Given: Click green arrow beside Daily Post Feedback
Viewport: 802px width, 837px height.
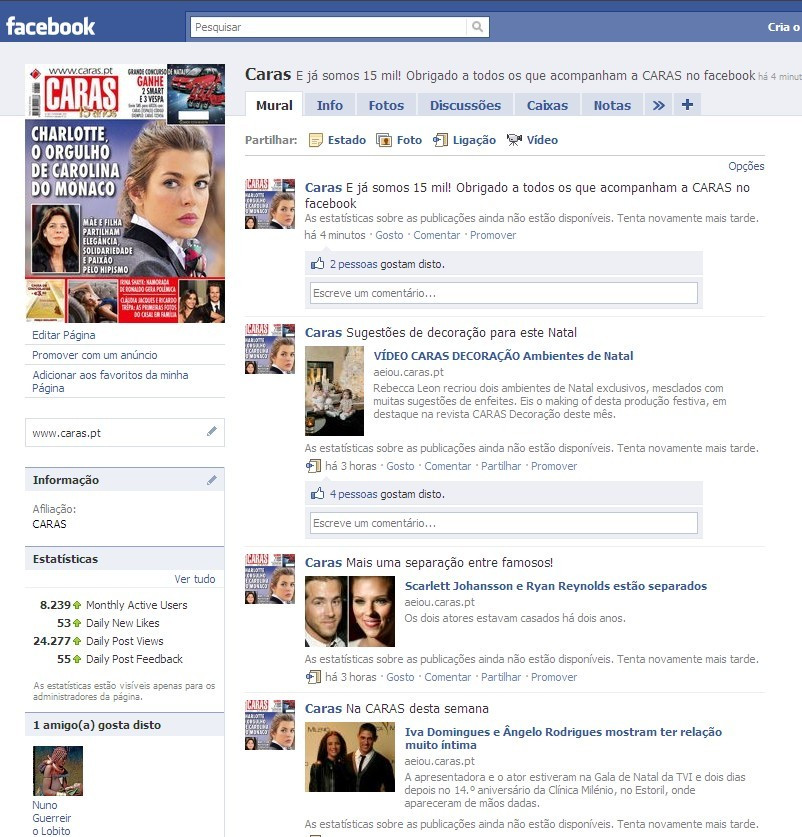Looking at the screenshot, I should (77, 659).
